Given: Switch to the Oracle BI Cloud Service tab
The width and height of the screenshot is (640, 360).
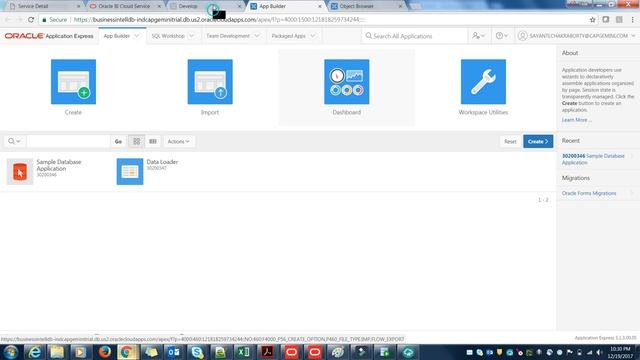Looking at the screenshot, I should pyautogui.click(x=124, y=6).
